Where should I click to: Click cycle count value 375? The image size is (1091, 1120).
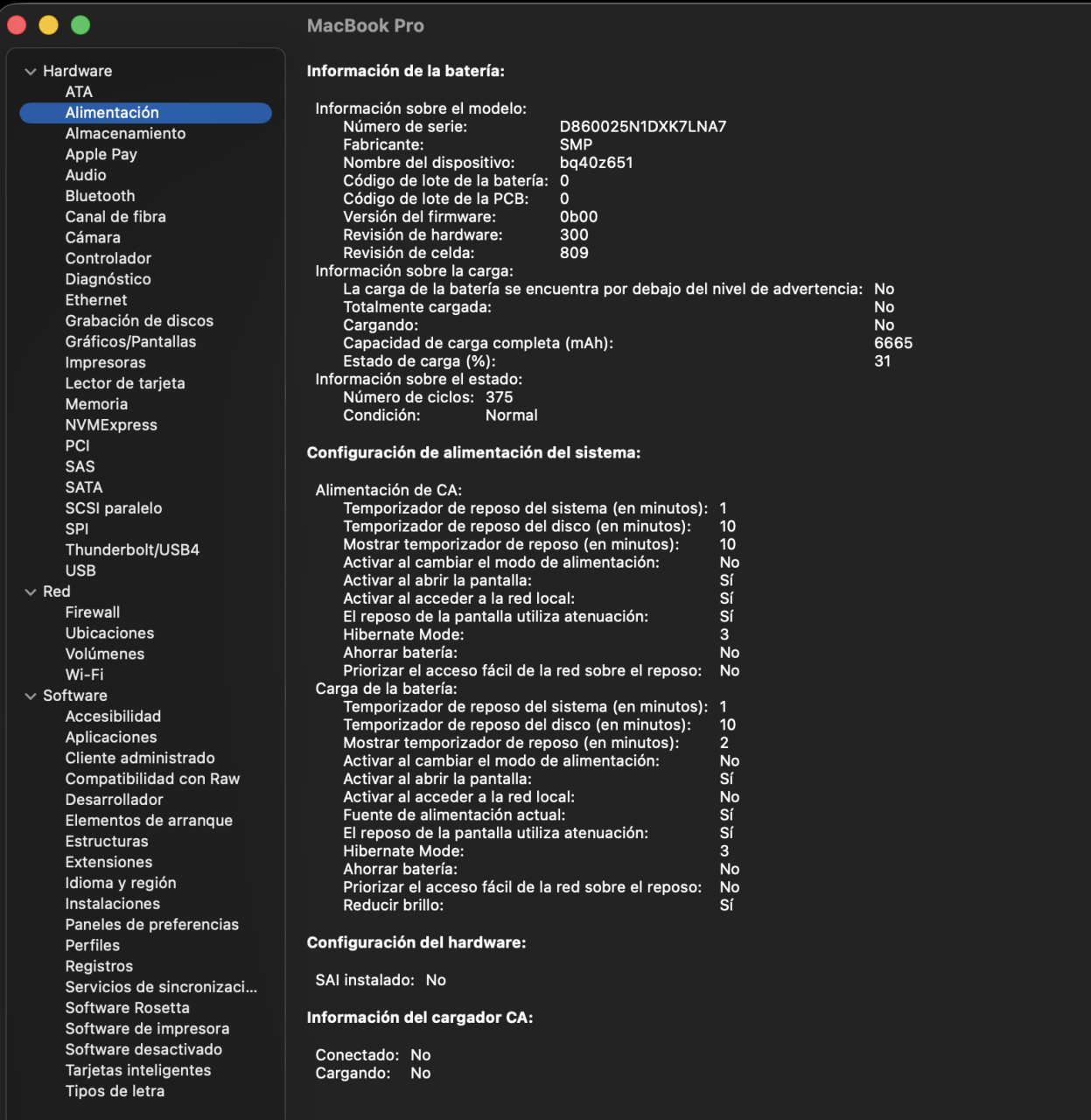pos(500,397)
